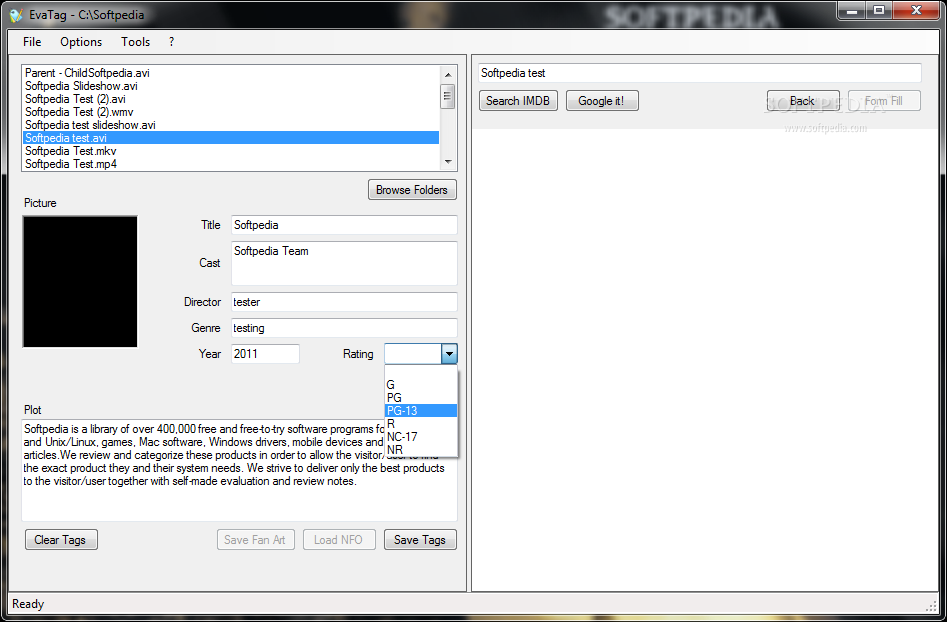
Task: Click the Load NFO button
Action: click(x=339, y=540)
